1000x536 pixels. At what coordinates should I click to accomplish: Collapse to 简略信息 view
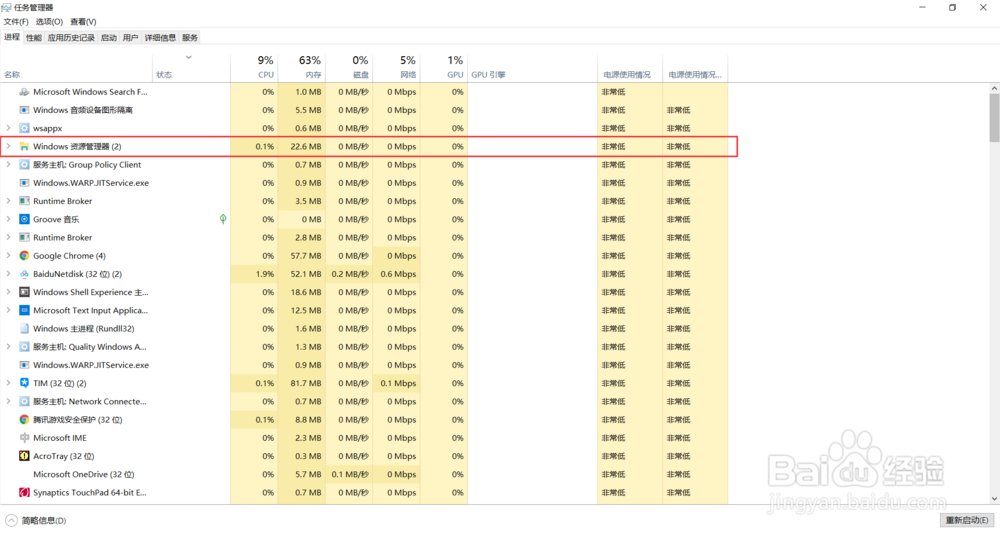(x=36, y=520)
